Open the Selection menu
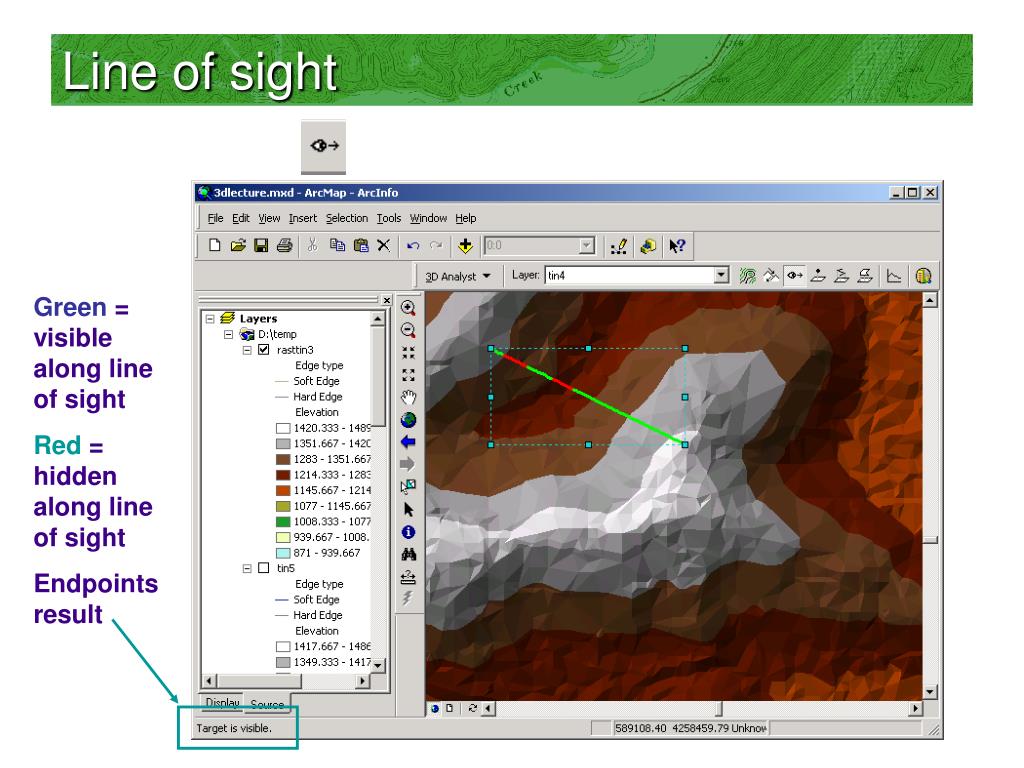The height and width of the screenshot is (768, 1024). click(347, 218)
